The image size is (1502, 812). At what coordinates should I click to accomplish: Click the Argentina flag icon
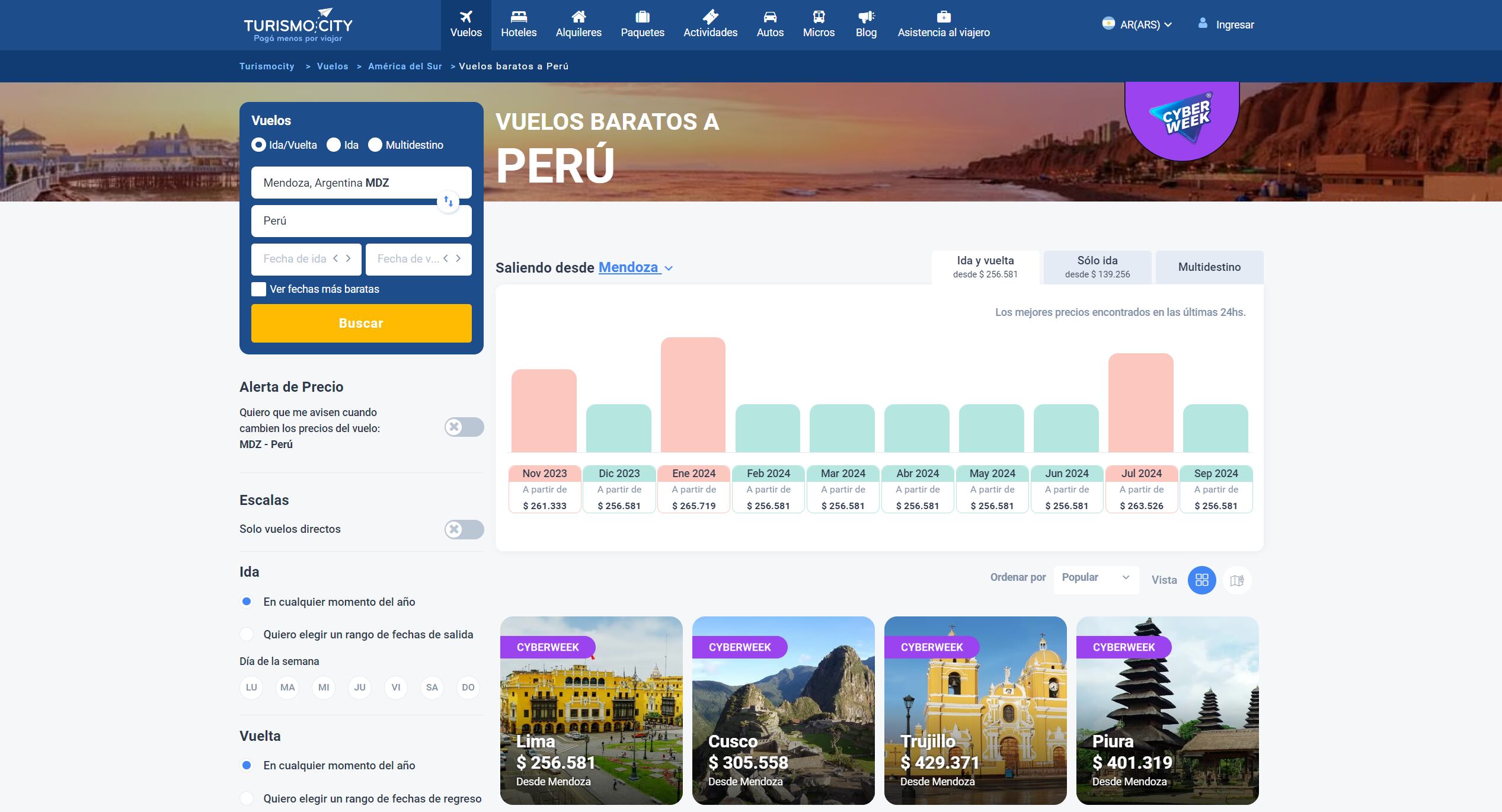tap(1108, 24)
